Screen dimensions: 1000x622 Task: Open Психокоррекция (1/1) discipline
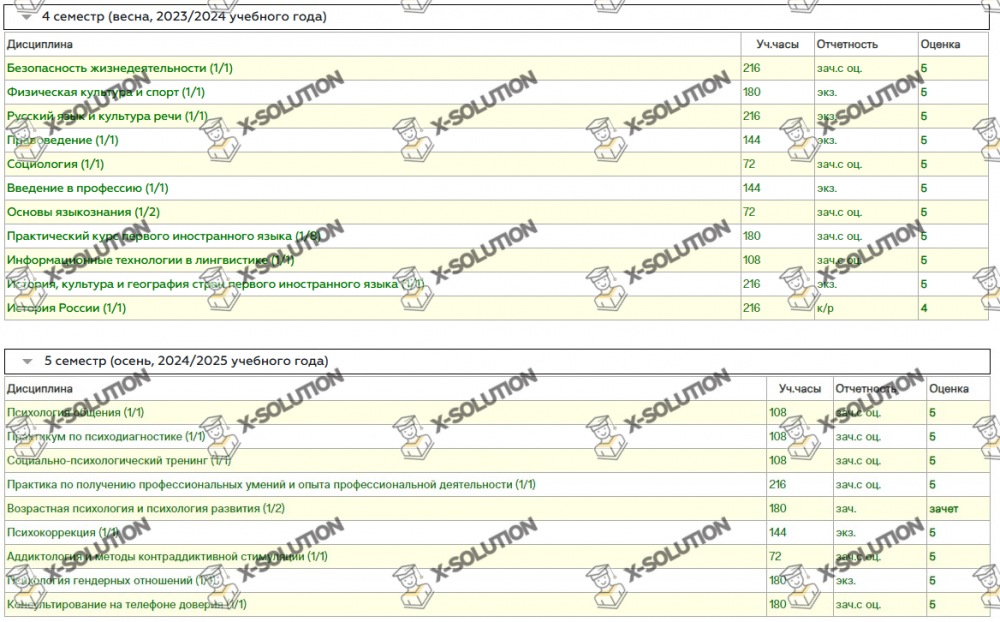pos(62,533)
